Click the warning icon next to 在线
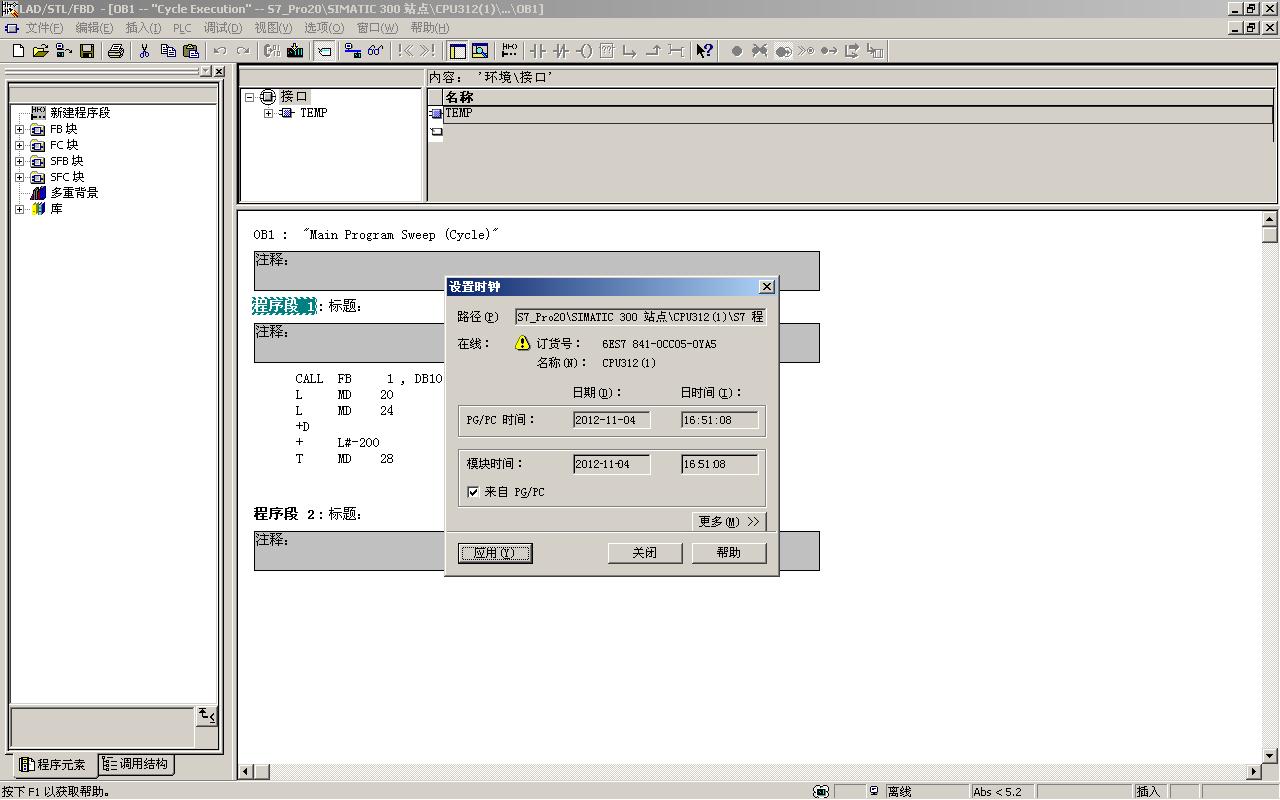Screen dimensions: 1280x800 522,343
